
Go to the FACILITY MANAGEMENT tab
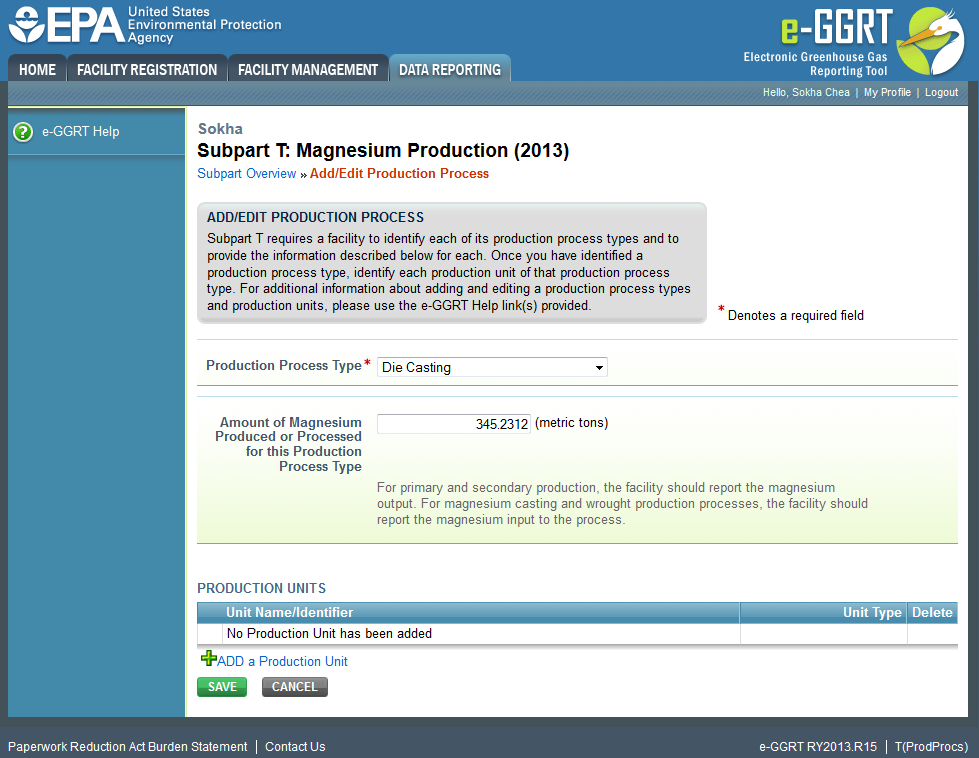(308, 69)
